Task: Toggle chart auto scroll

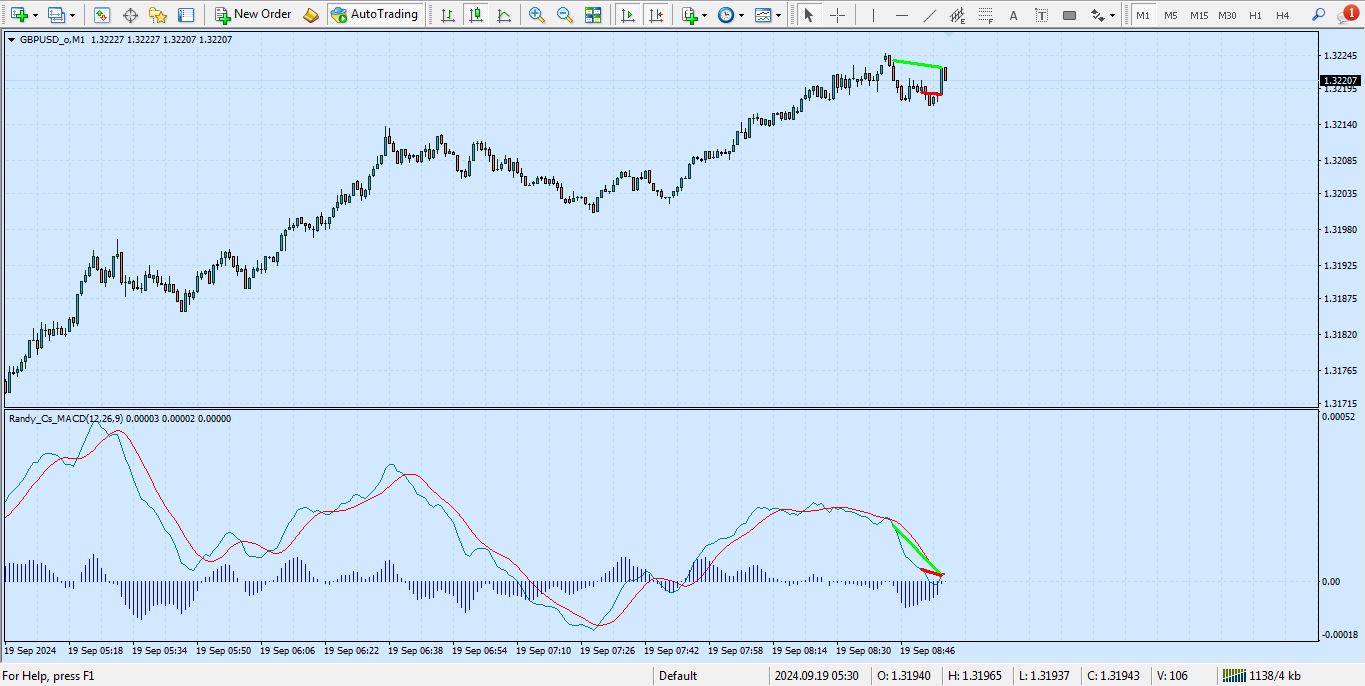Action: [x=627, y=15]
